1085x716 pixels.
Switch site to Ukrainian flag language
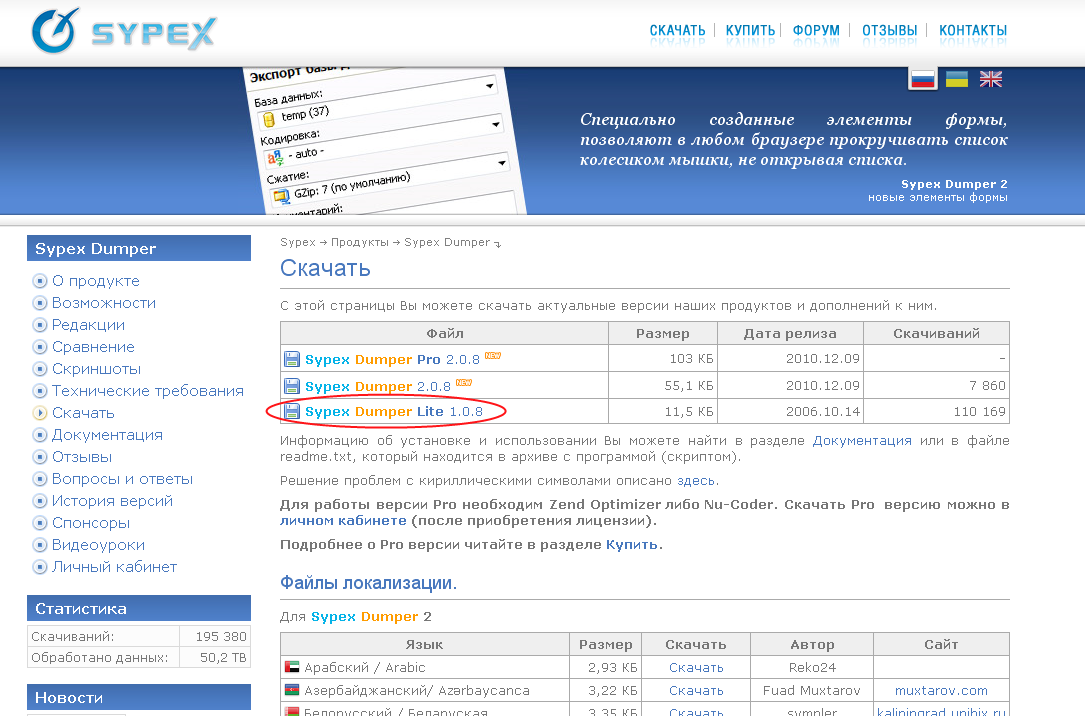(957, 79)
